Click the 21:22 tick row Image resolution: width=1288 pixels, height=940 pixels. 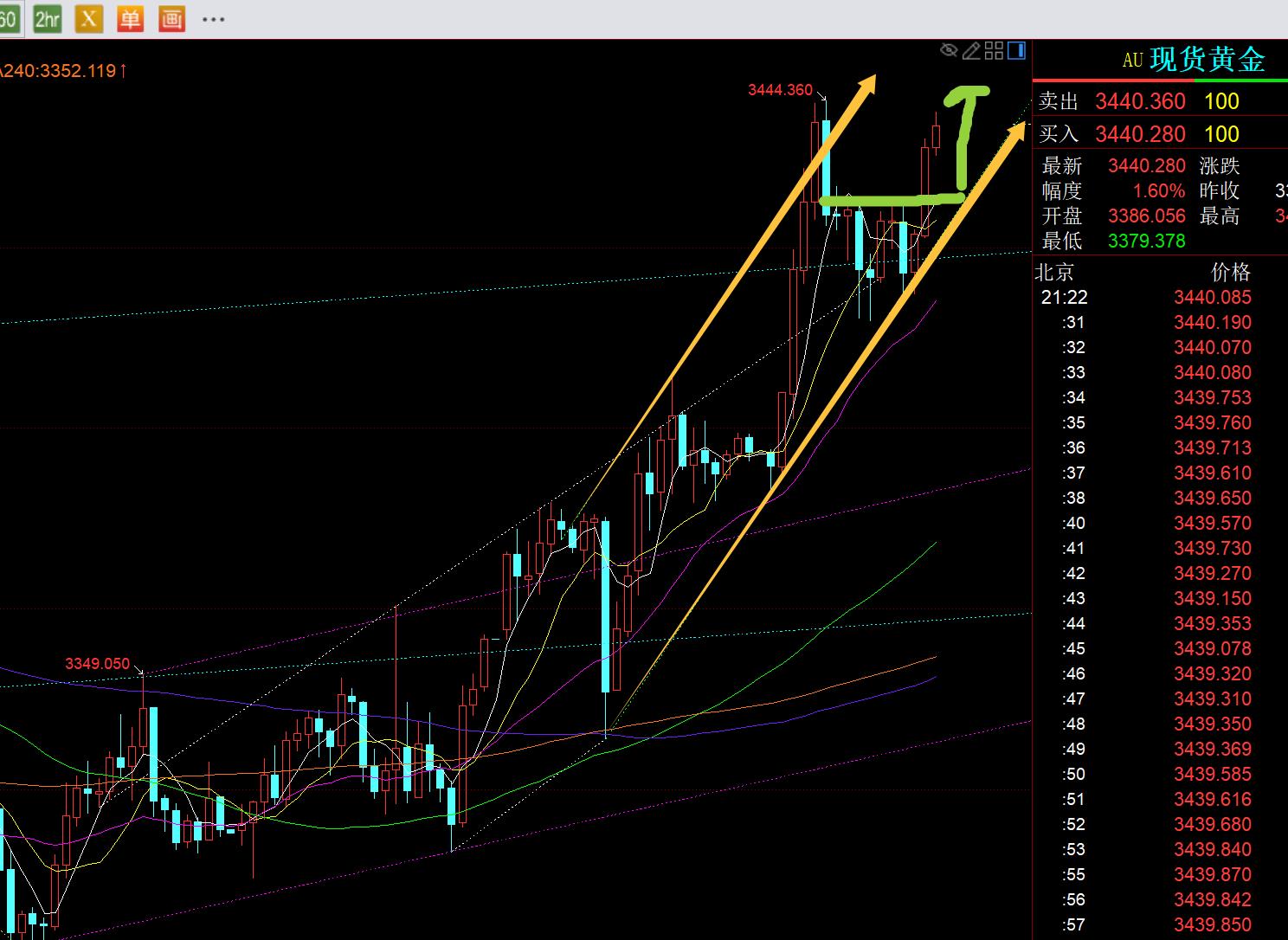1160,298
